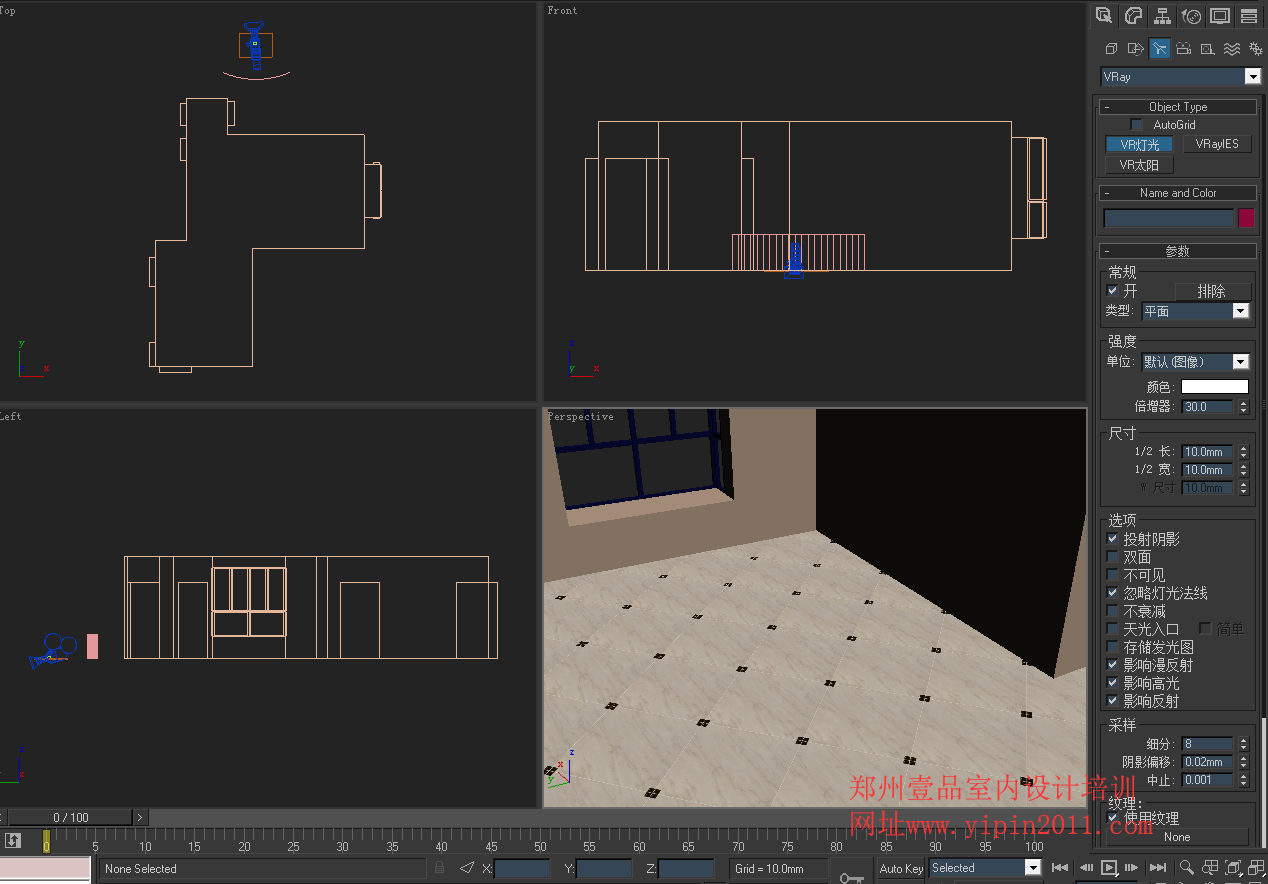
Task: Select the Cameras category icon
Action: pyautogui.click(x=1184, y=48)
